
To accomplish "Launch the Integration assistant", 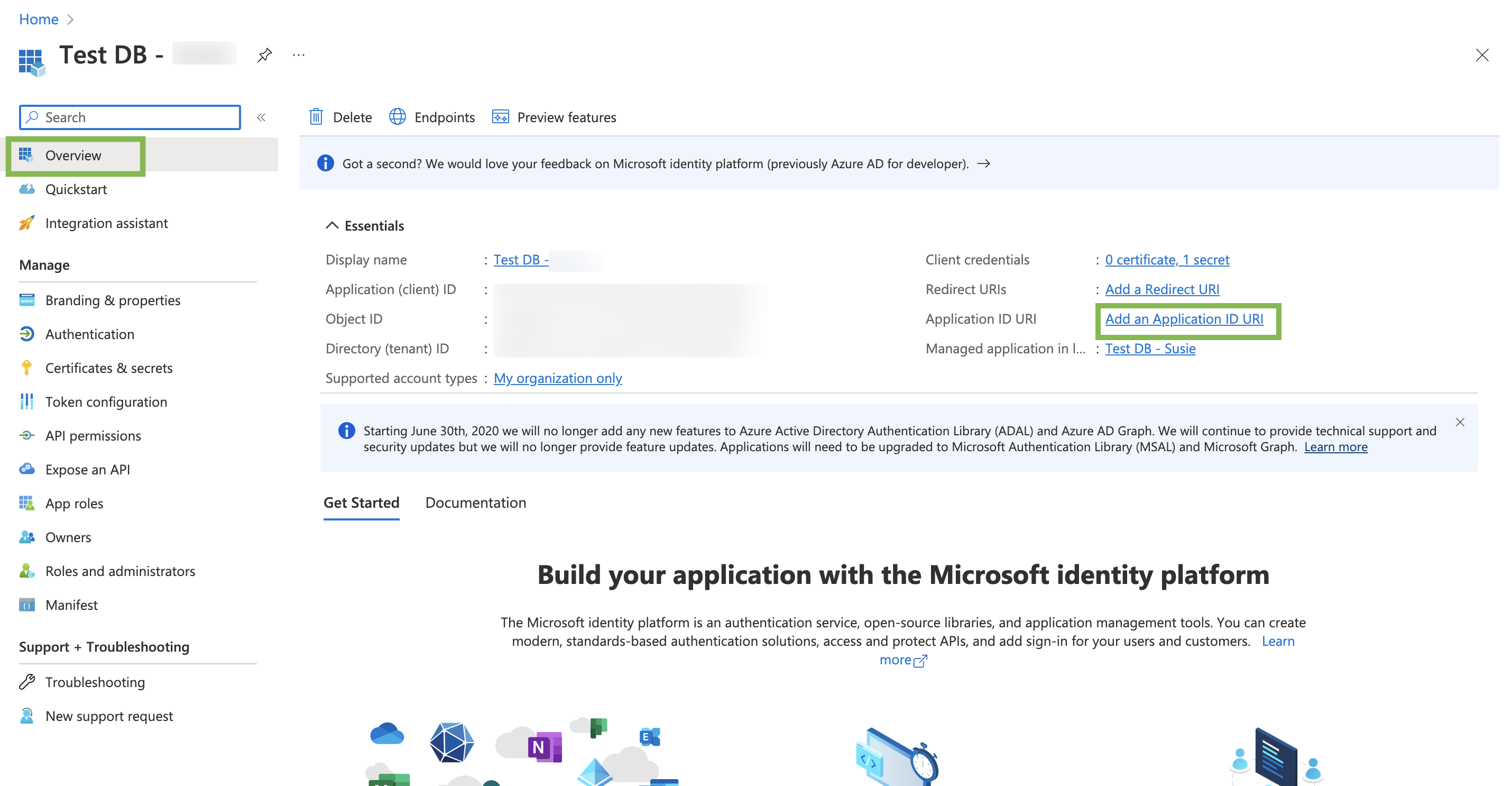I will click(x=106, y=223).
